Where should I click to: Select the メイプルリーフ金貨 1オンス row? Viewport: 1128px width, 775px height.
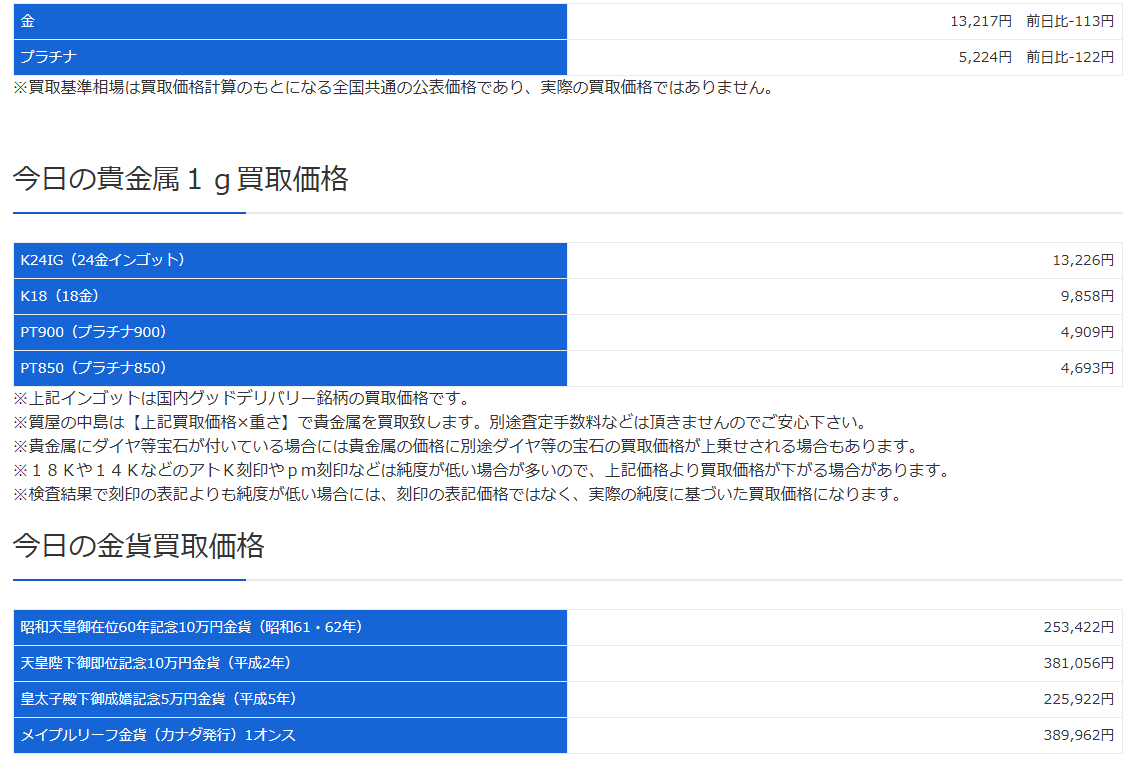click(x=568, y=735)
